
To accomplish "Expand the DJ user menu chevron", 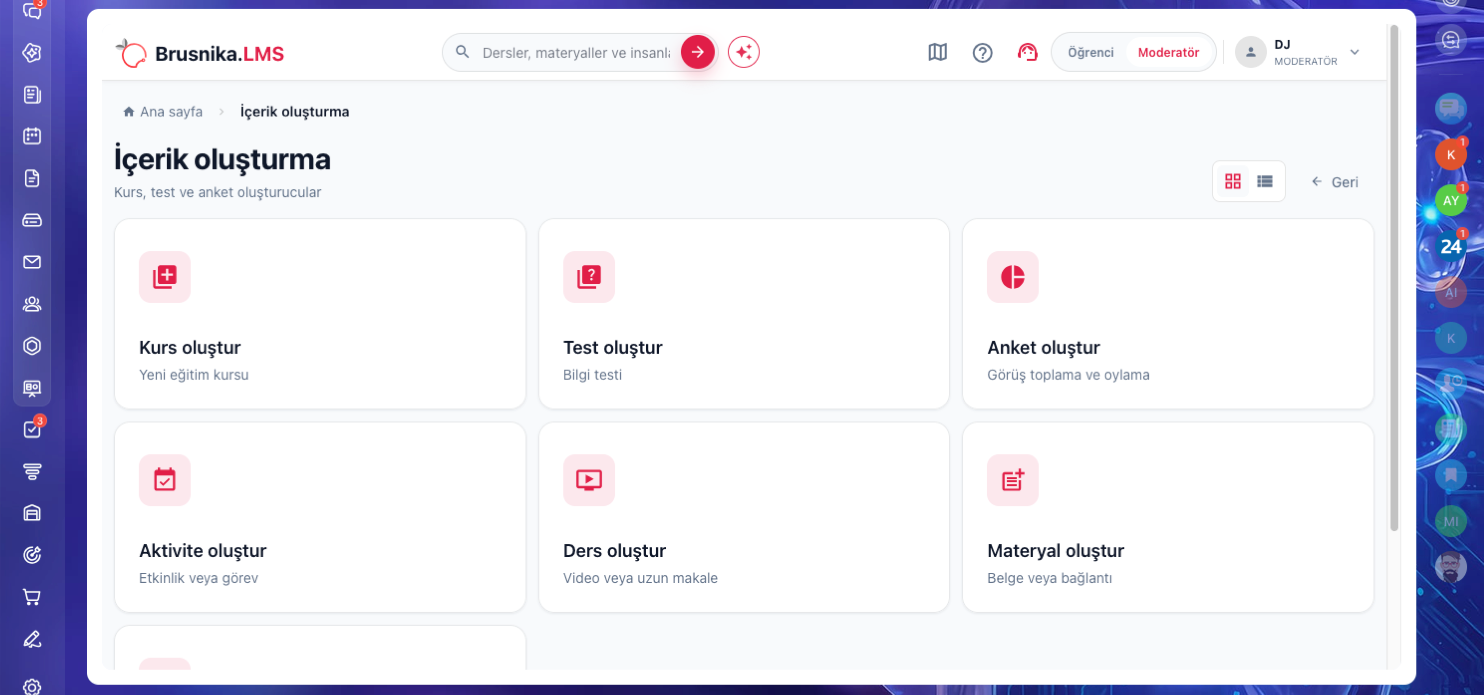I will click(1355, 52).
